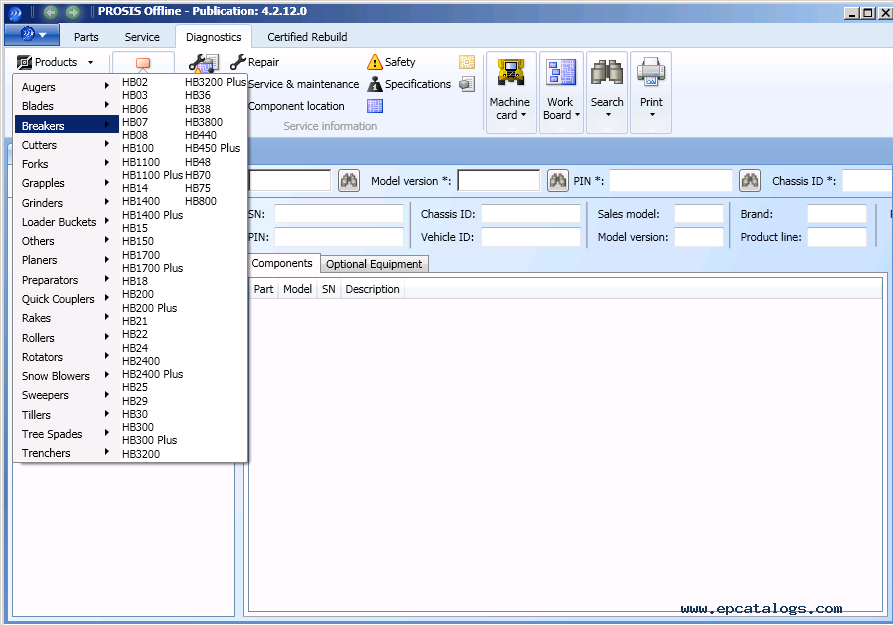Choose breaker model HB300 Plus
Image resolution: width=893 pixels, height=625 pixels.
[149, 440]
